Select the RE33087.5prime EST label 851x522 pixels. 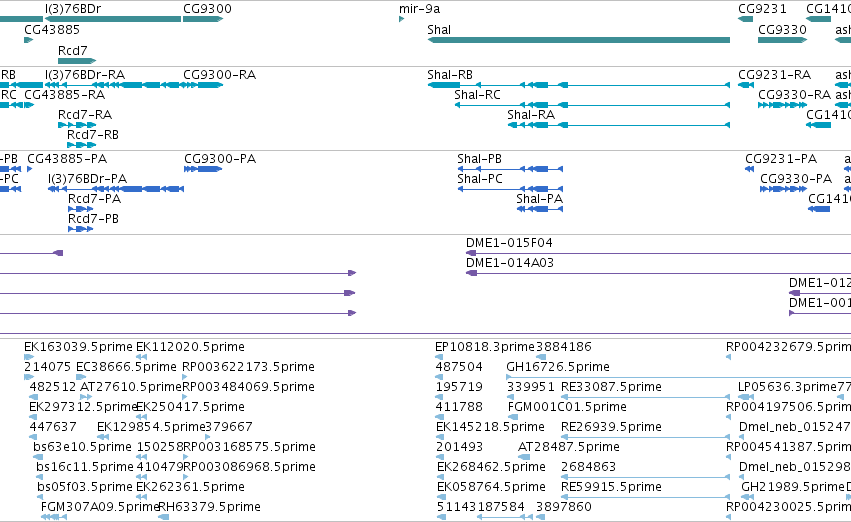[x=611, y=387]
